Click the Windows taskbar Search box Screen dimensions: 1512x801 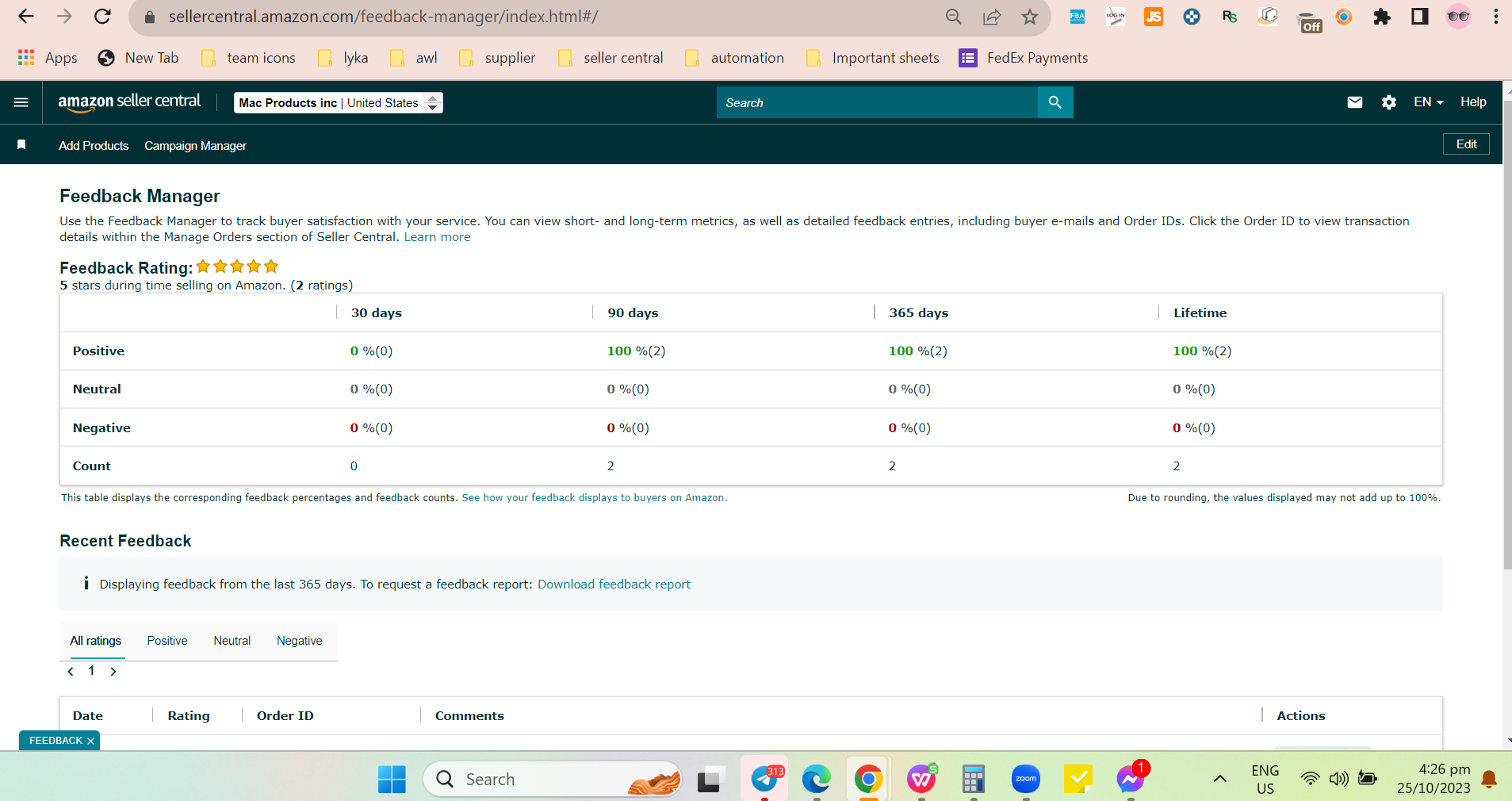point(553,780)
